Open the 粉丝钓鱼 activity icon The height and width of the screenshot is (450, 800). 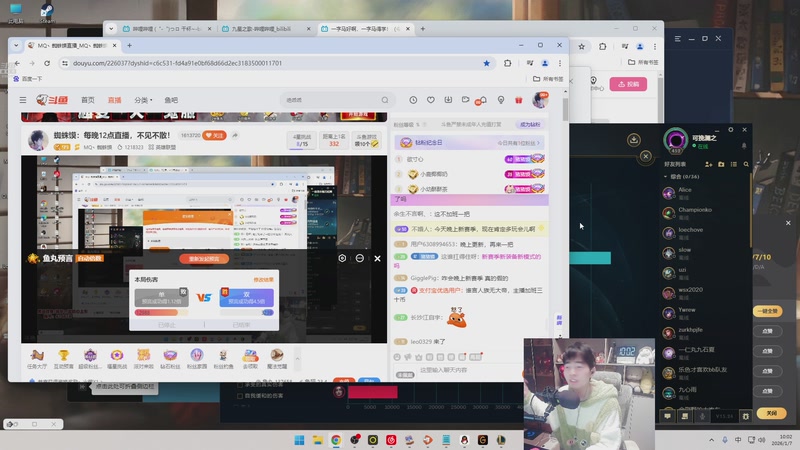pyautogui.click(x=223, y=359)
